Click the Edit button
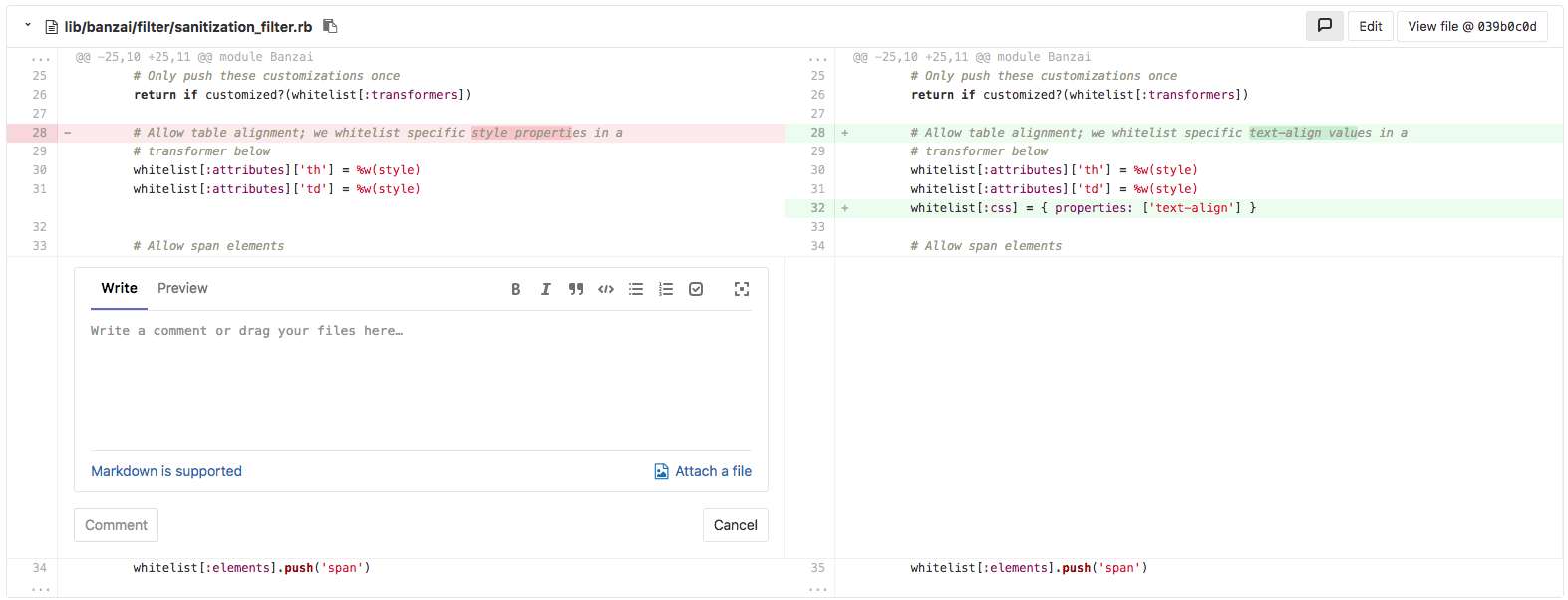Image resolution: width=1568 pixels, height=600 pixels. [x=1370, y=26]
